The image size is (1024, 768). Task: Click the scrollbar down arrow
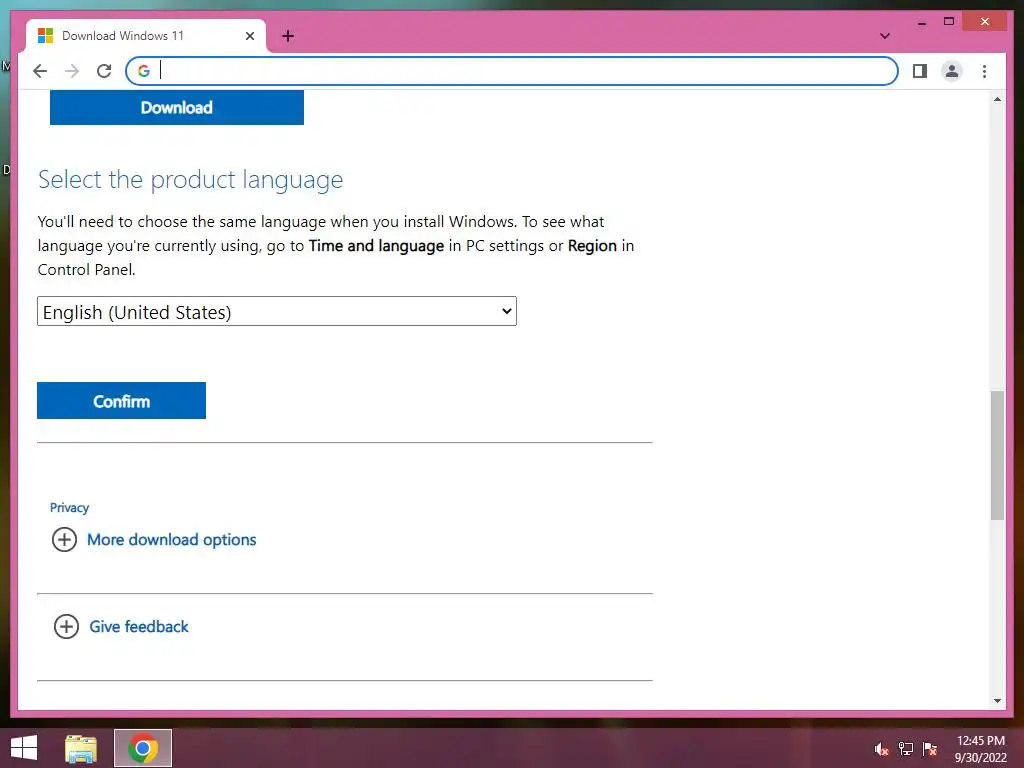[x=997, y=701]
